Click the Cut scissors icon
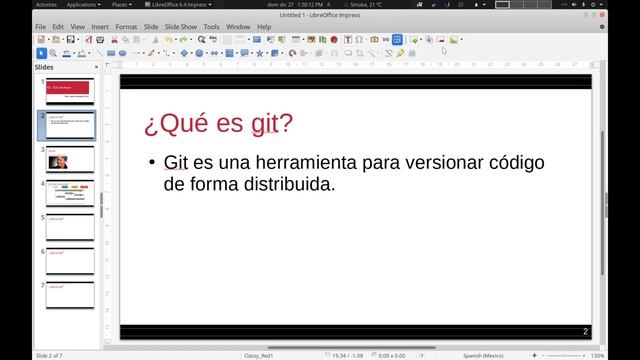The height and width of the screenshot is (360, 640). (114, 40)
